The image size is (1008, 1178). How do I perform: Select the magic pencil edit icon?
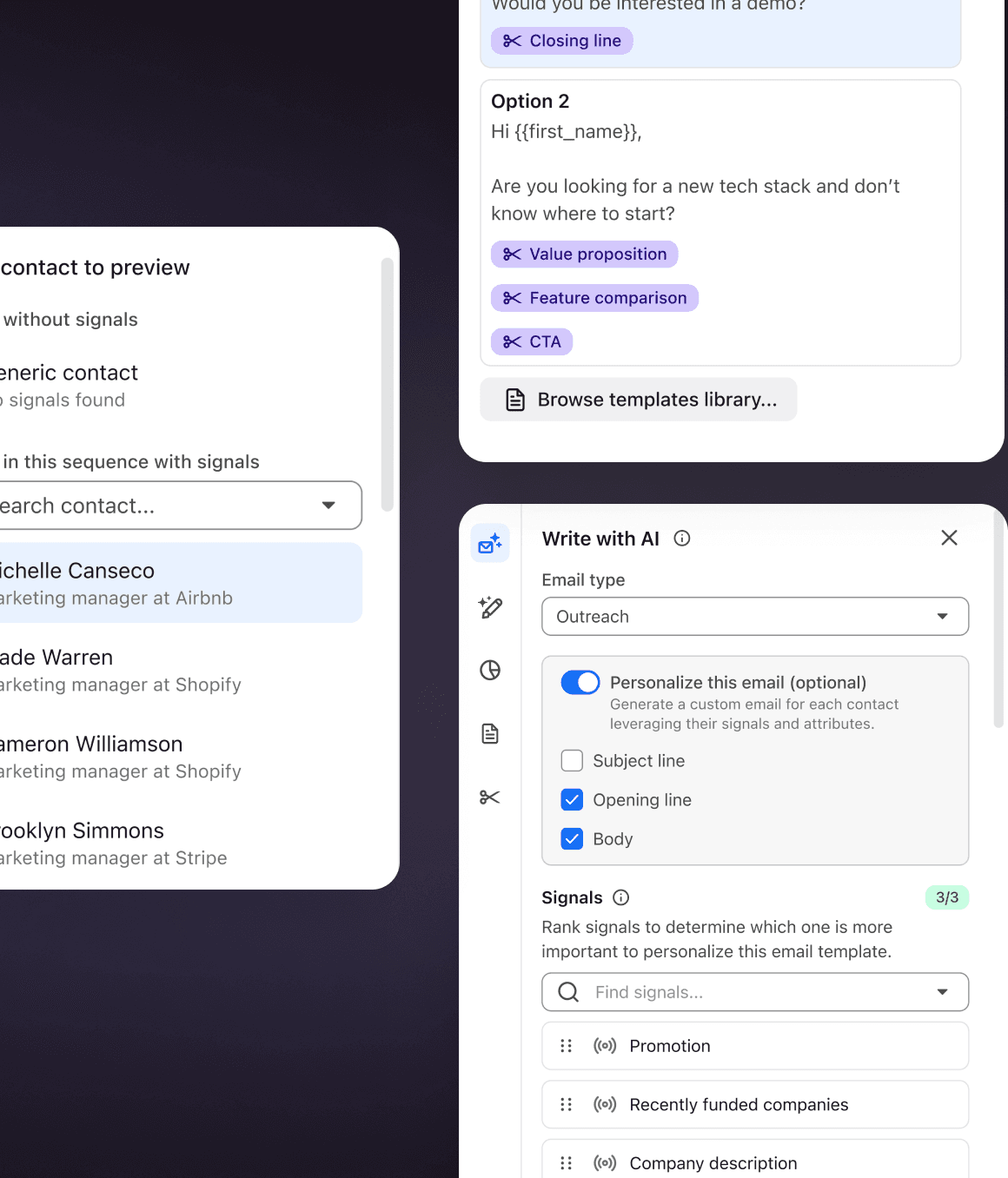coord(490,607)
